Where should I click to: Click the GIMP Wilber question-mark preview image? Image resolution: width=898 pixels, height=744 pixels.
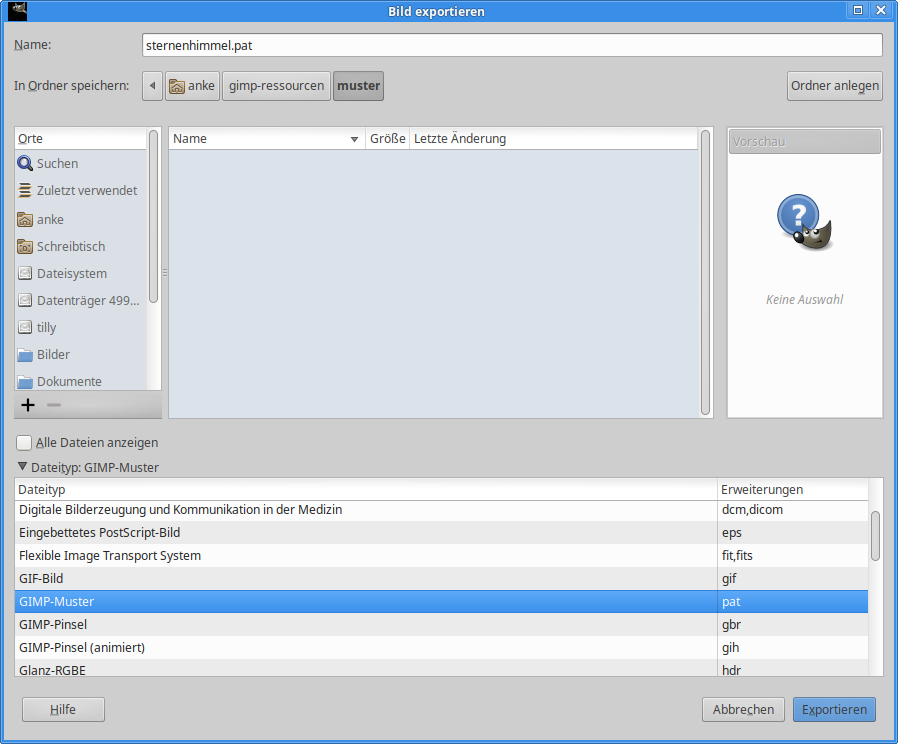805,222
